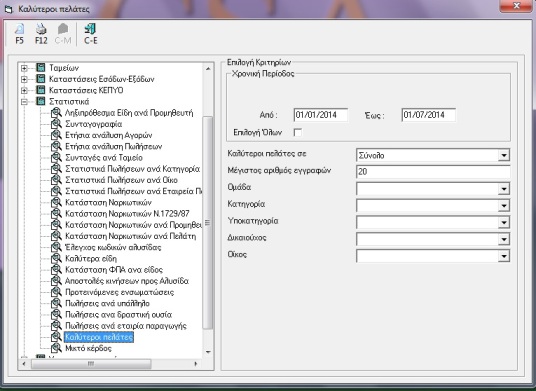The image size is (536, 391).
Task: Click the Ληξιπρόθεσμα Είδη ανά Προμηθευτή report icon
Action: click(56, 113)
